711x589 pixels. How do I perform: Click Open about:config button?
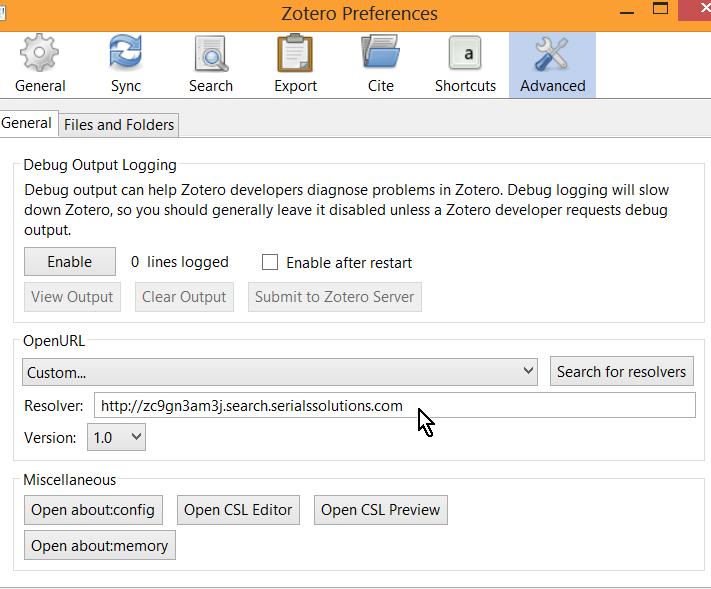(93, 510)
